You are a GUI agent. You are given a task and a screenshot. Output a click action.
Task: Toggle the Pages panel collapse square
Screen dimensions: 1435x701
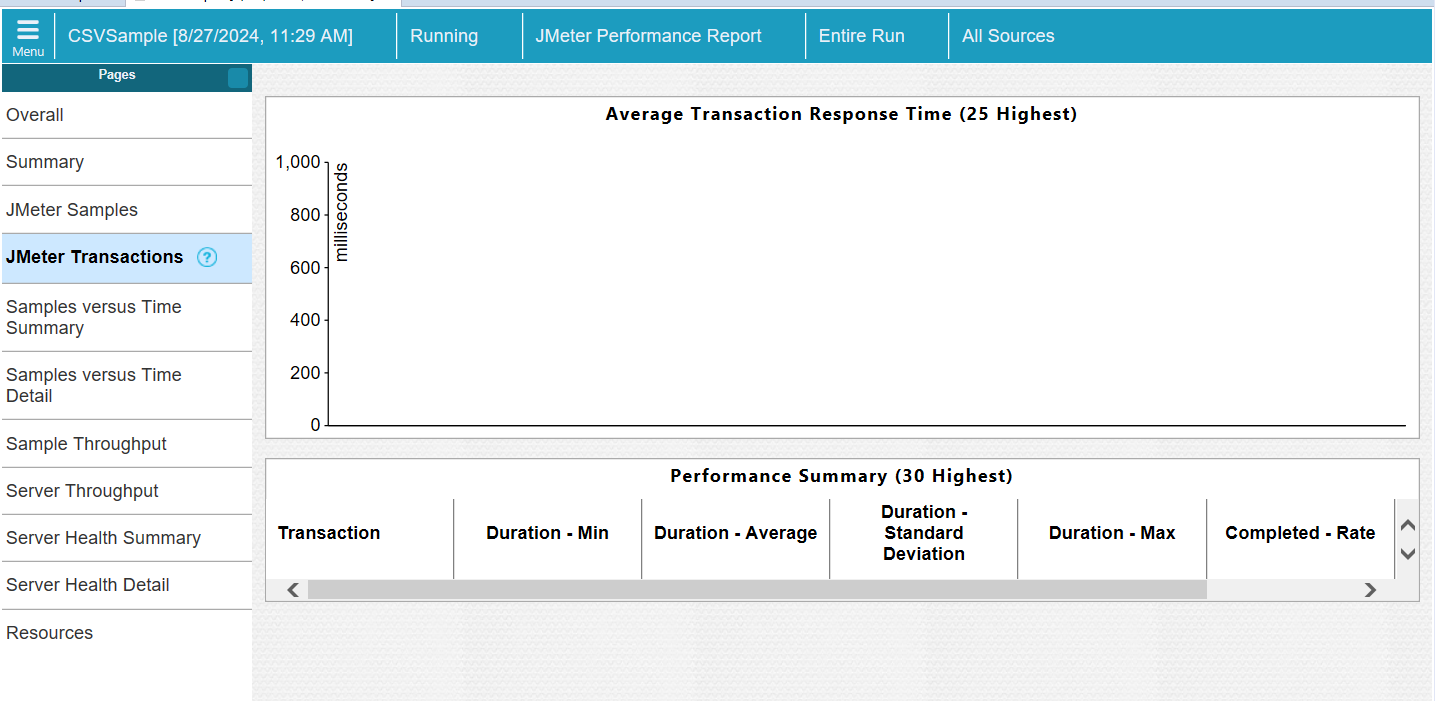238,78
